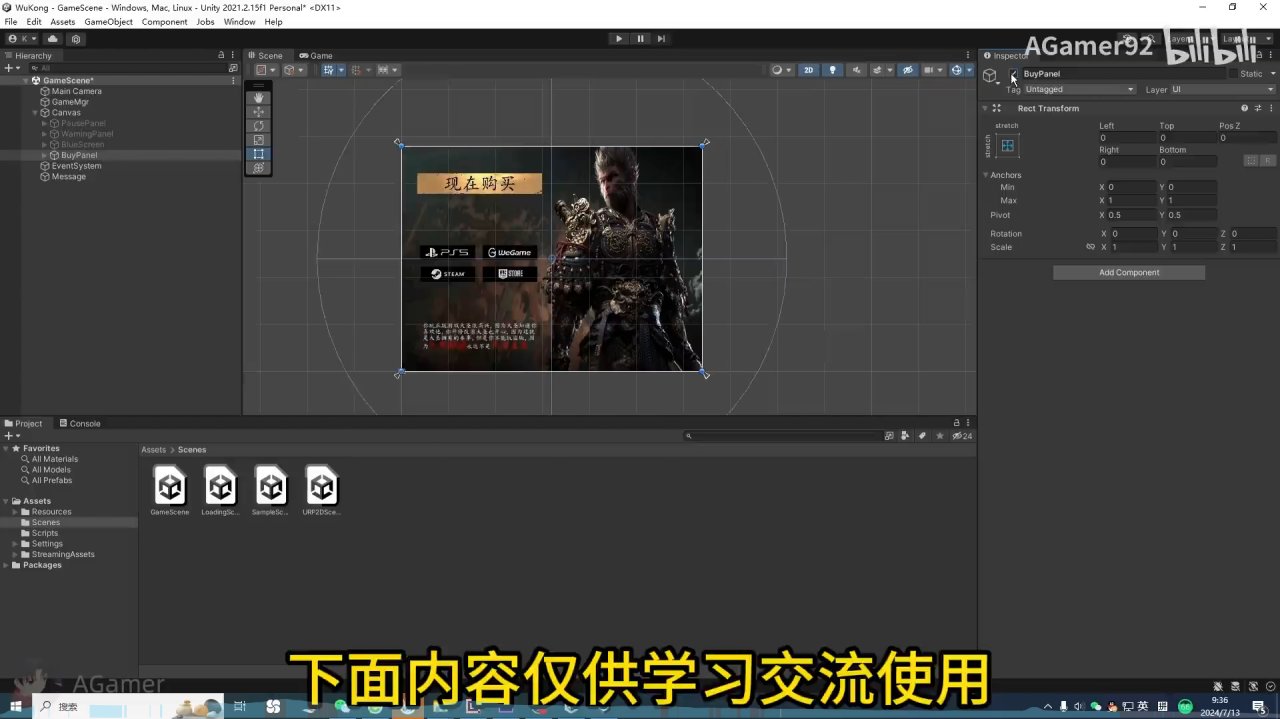Open the Window menu
This screenshot has width=1280, height=719.
click(239, 22)
